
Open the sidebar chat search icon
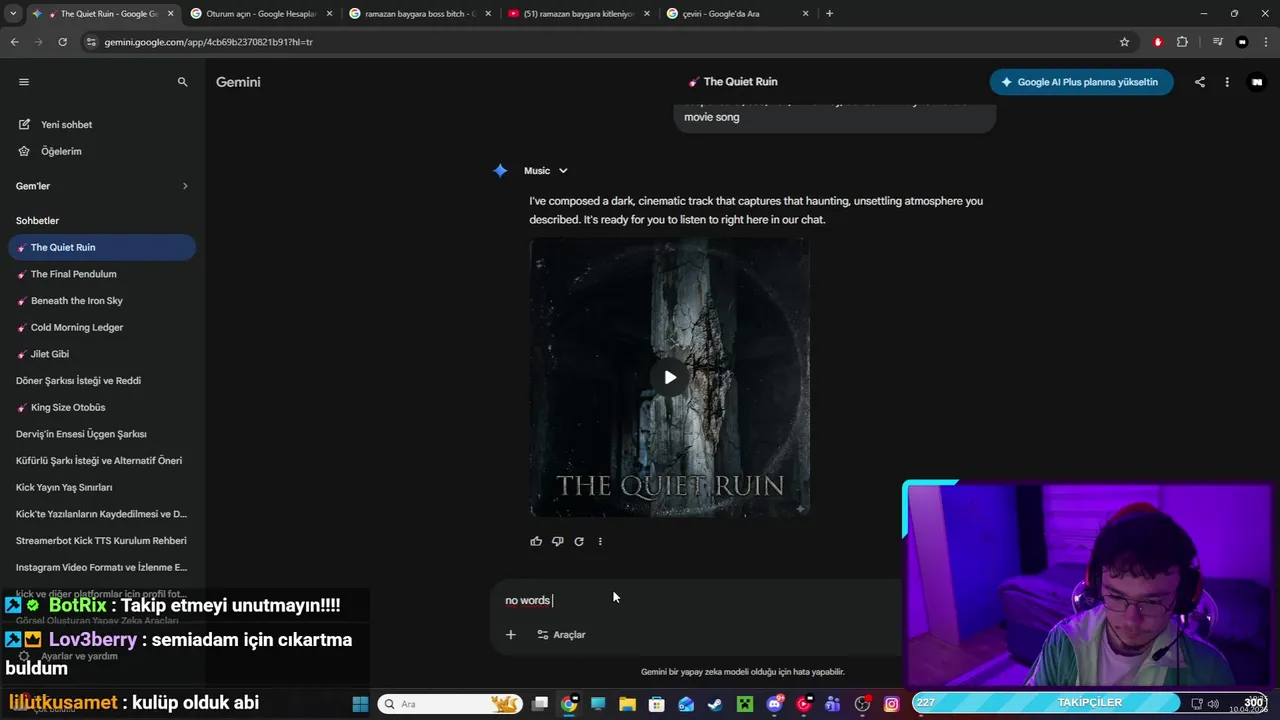tap(182, 82)
